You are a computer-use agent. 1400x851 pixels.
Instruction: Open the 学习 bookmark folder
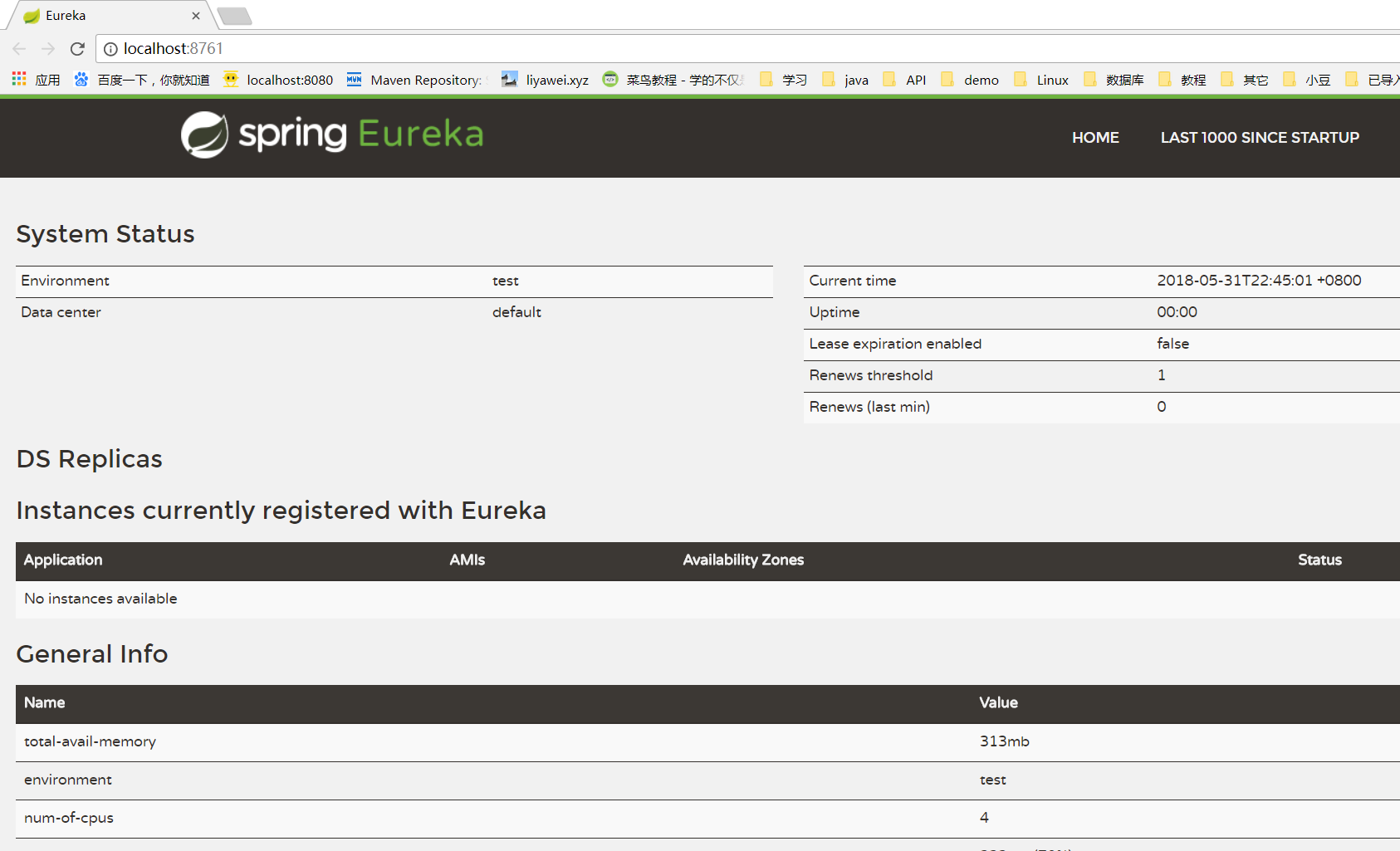coord(783,80)
